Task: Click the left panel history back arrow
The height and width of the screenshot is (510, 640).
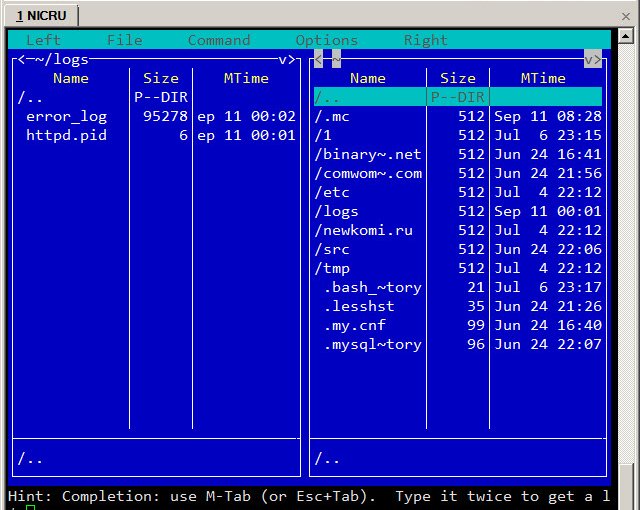Action: point(21,60)
